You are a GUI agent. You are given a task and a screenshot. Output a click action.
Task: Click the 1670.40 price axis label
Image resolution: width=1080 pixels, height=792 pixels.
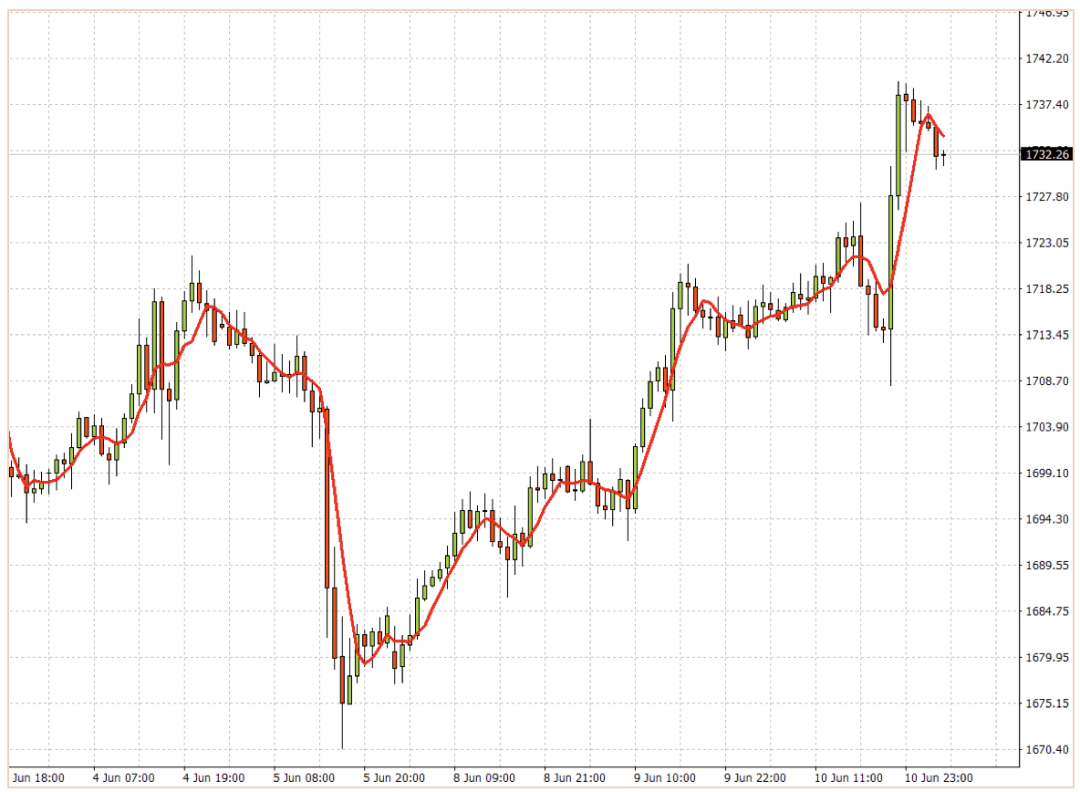coord(1048,749)
